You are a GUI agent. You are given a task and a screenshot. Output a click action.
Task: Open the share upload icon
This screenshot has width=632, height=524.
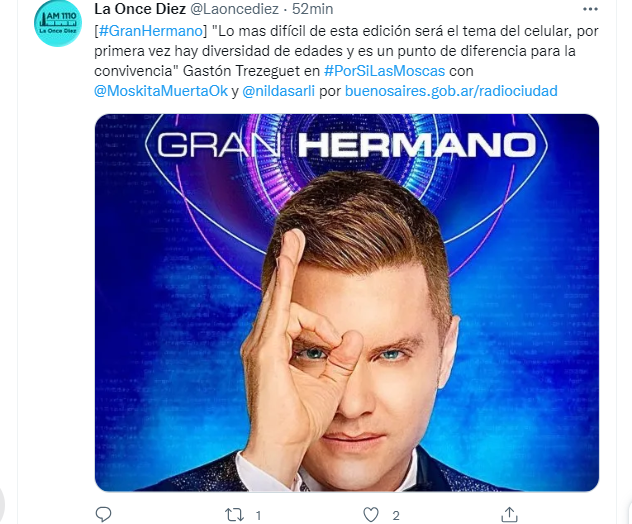pos(509,514)
